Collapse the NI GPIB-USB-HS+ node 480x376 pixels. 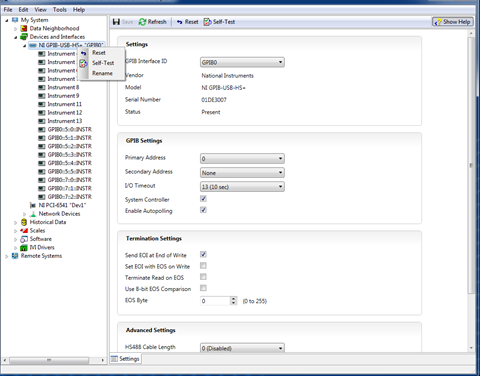tap(24, 46)
